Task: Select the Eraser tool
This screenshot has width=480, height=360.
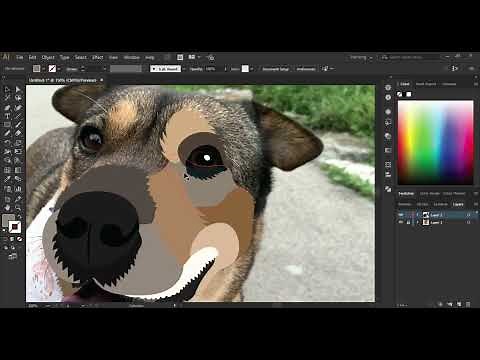Action: [x=18, y=133]
